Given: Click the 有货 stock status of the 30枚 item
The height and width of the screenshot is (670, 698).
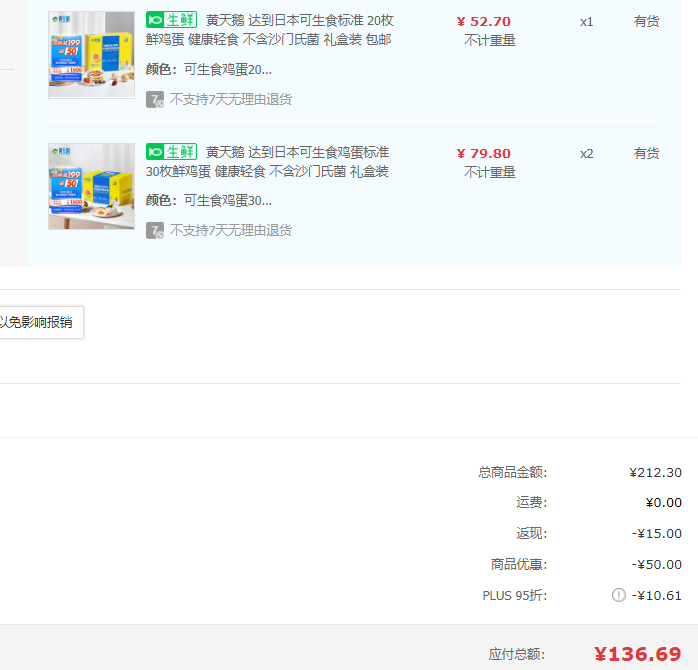Looking at the screenshot, I should (x=646, y=153).
